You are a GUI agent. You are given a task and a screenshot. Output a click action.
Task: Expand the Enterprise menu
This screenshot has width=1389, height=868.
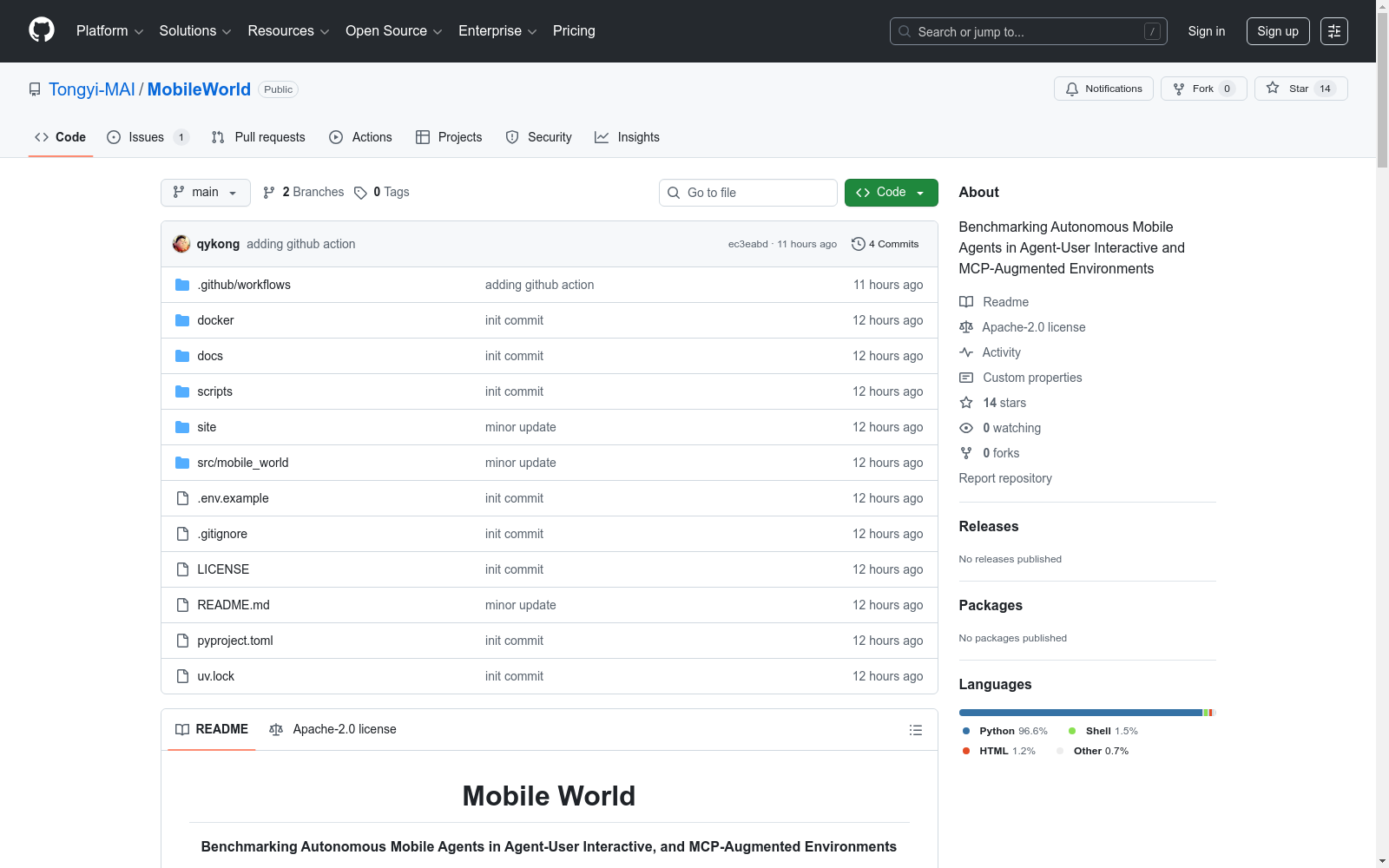[497, 31]
